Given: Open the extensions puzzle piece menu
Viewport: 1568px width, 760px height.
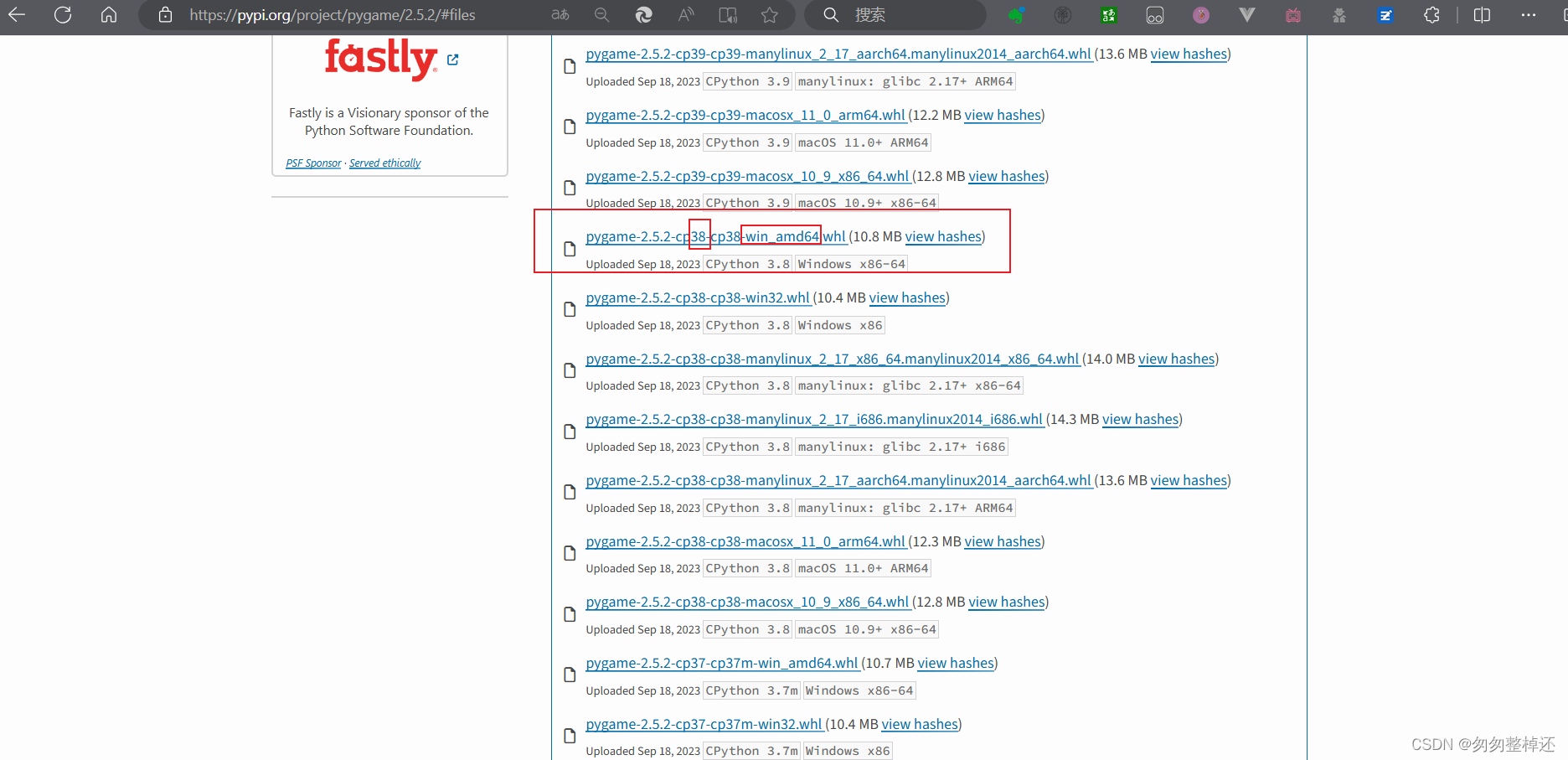Looking at the screenshot, I should click(1431, 15).
